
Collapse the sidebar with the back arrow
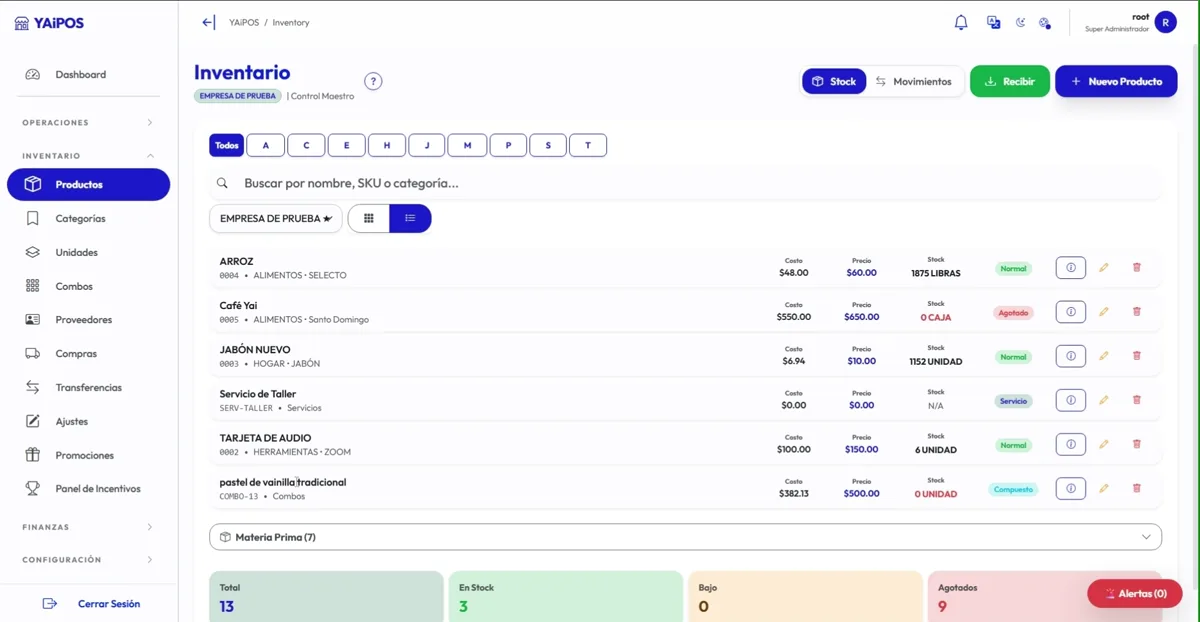[x=208, y=22]
